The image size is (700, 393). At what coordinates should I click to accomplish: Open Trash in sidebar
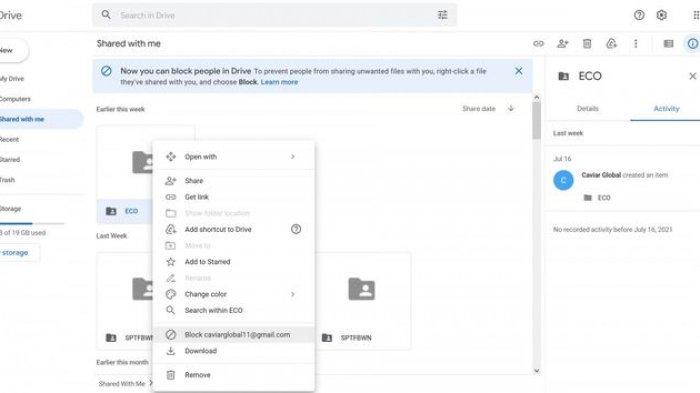[x=8, y=180]
